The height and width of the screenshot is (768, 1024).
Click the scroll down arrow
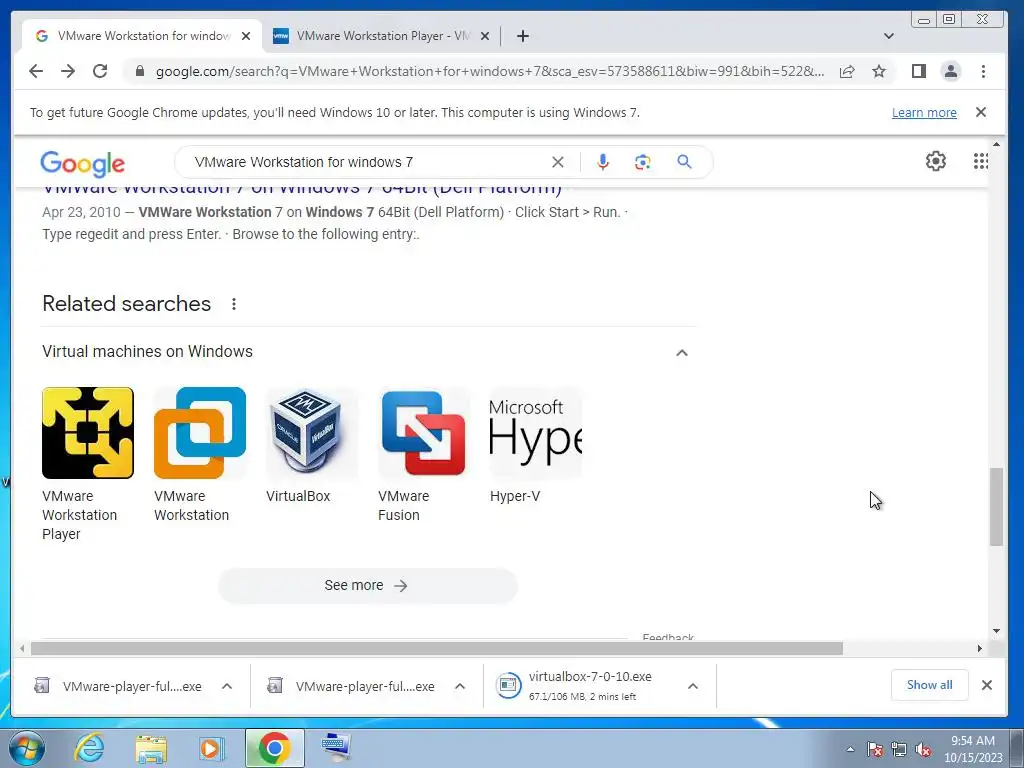coord(996,631)
